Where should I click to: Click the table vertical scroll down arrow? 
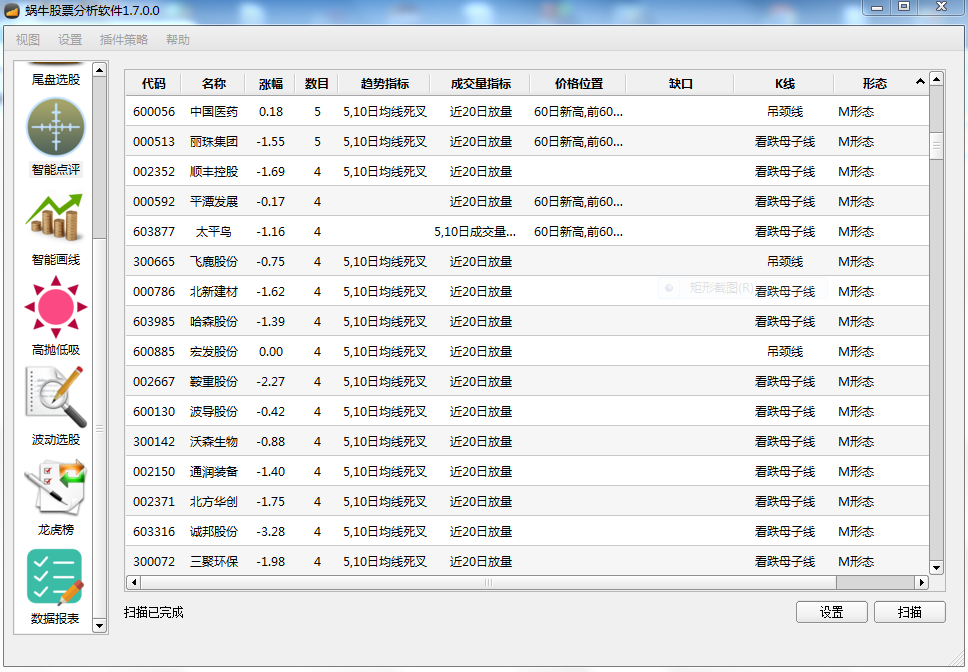(937, 568)
